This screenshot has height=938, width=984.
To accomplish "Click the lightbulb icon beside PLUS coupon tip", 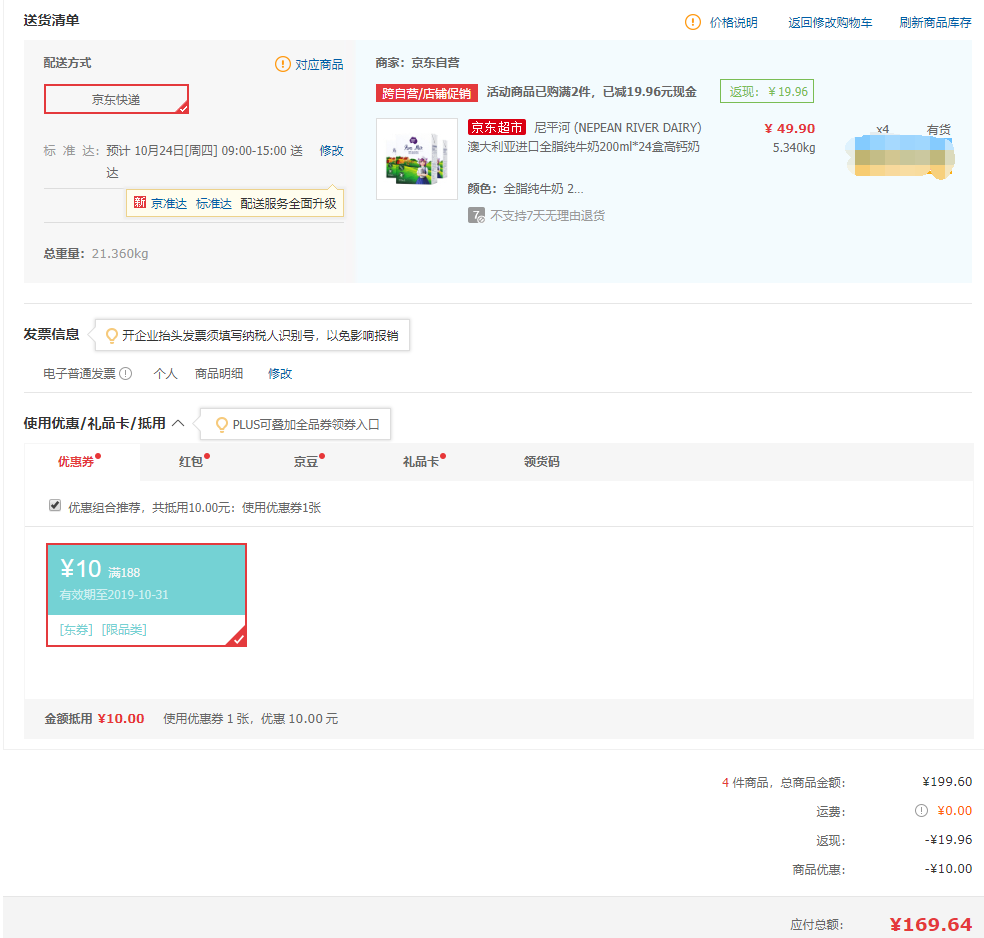I will (222, 425).
